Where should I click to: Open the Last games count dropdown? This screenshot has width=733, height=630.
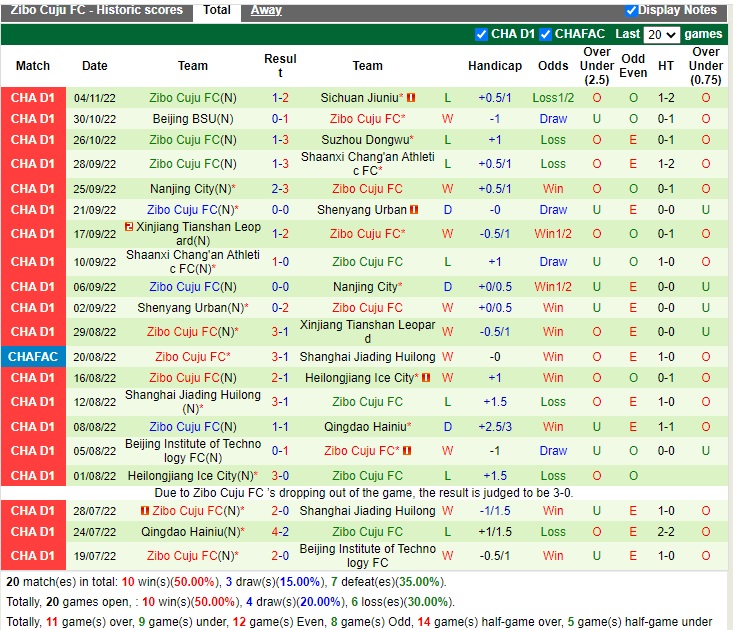[x=662, y=34]
